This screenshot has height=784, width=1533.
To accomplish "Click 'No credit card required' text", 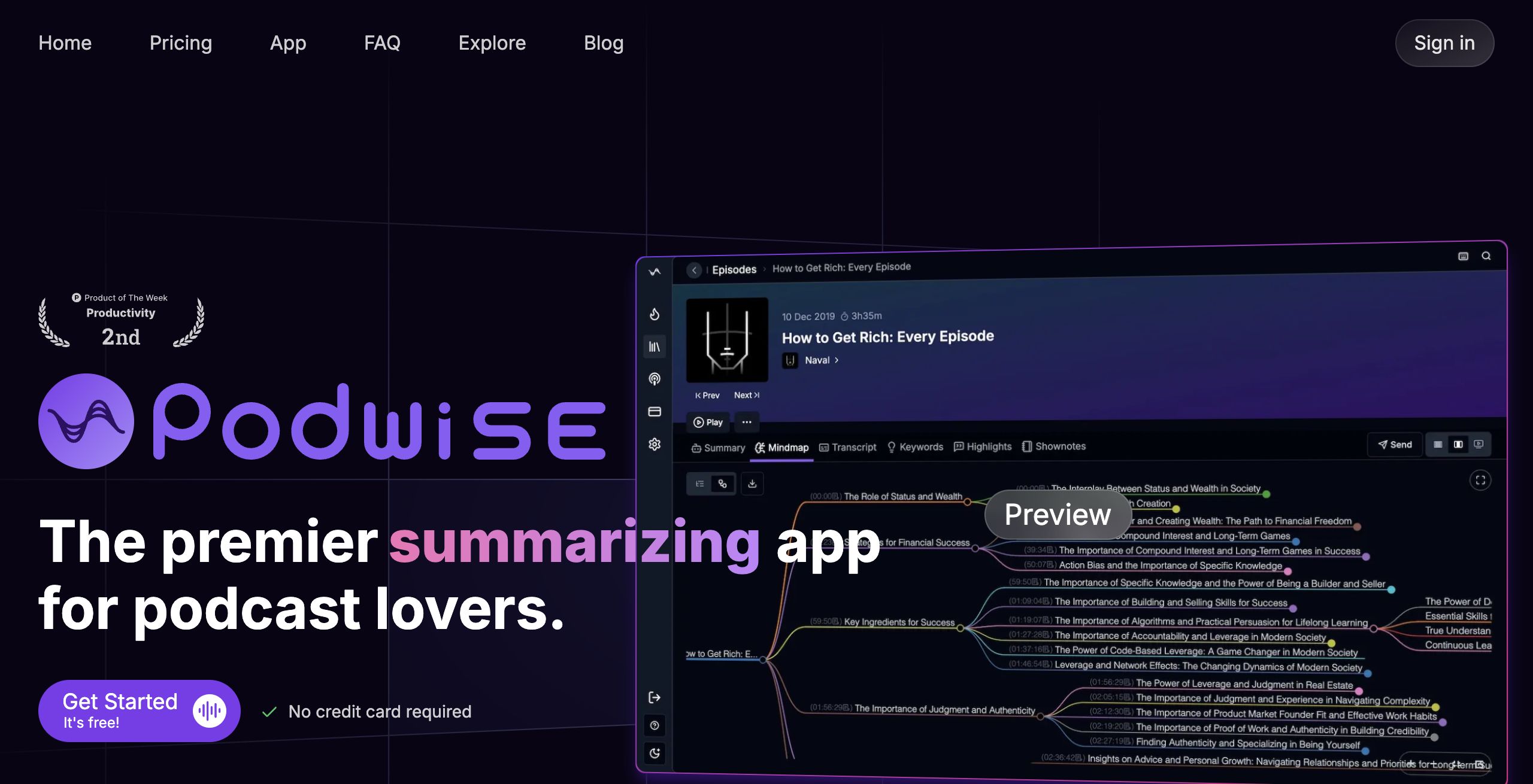I will tap(380, 711).
